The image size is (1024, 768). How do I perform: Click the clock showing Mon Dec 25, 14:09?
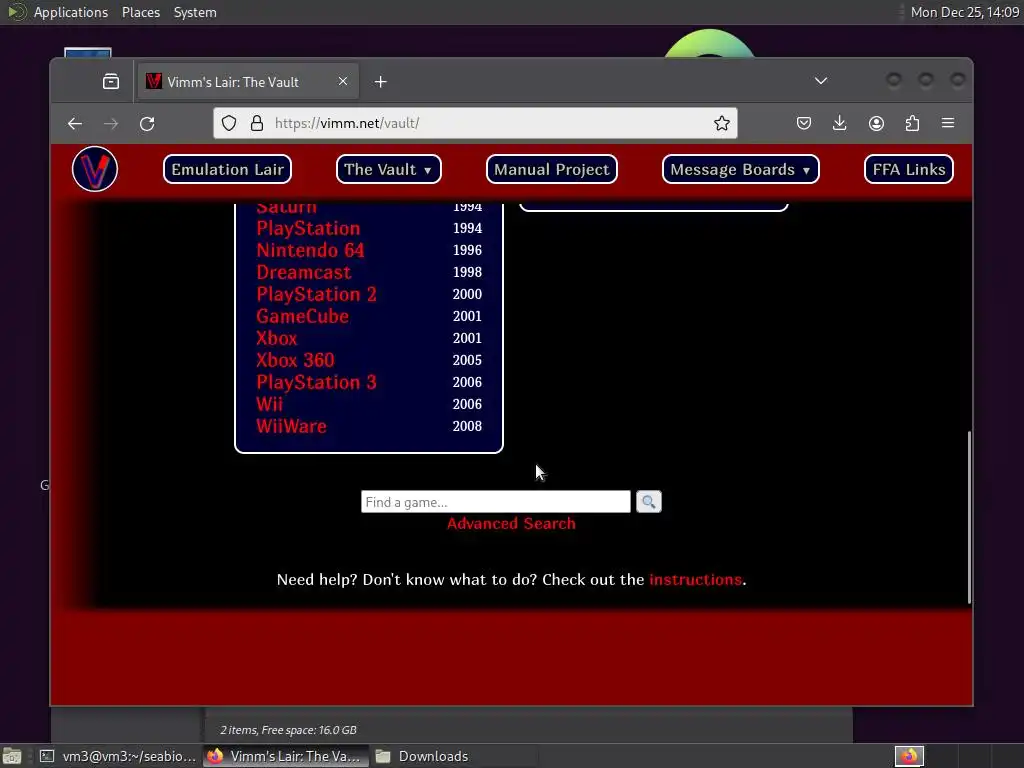point(965,12)
